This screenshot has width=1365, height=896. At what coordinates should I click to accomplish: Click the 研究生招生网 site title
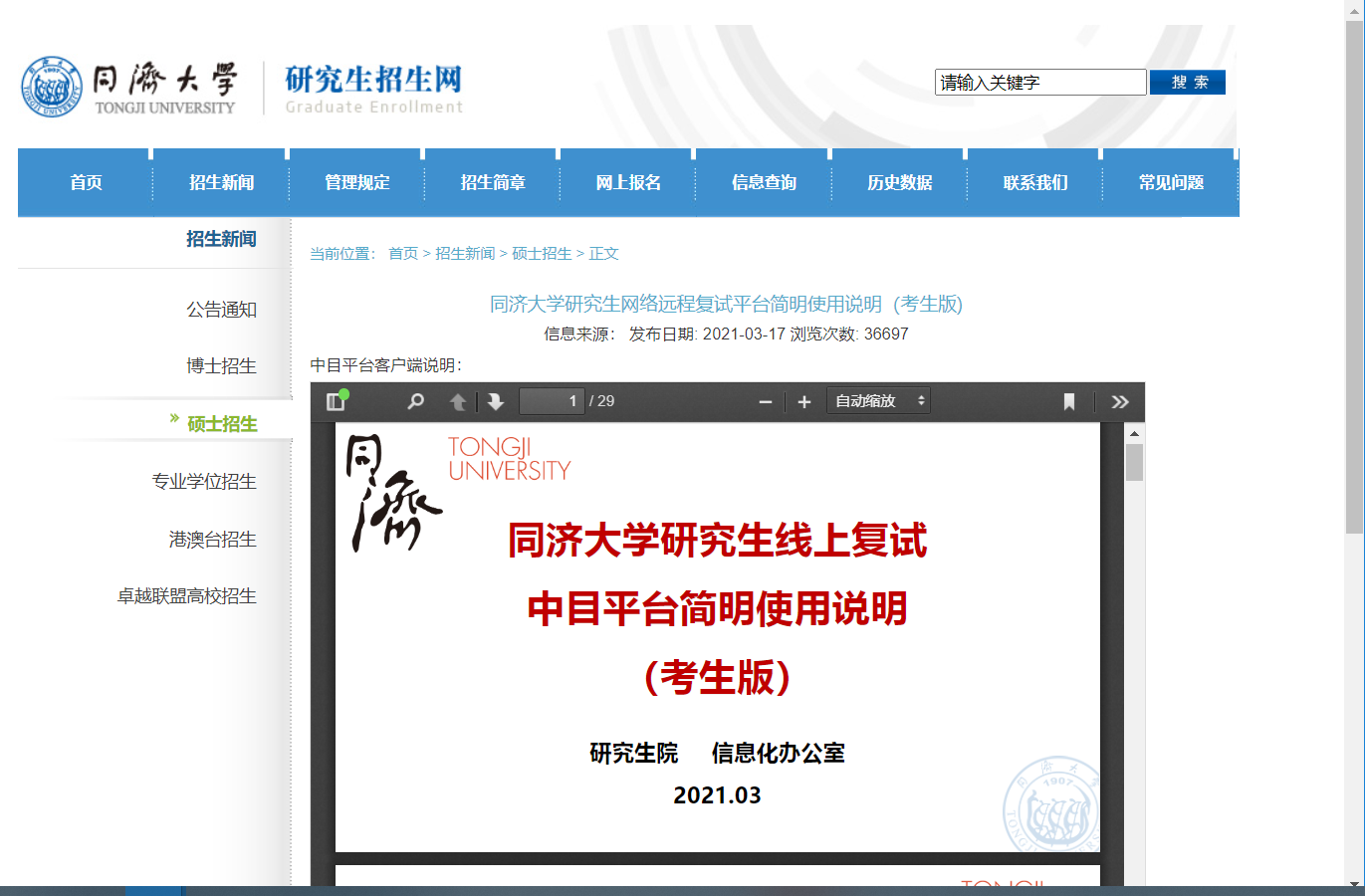[x=373, y=80]
